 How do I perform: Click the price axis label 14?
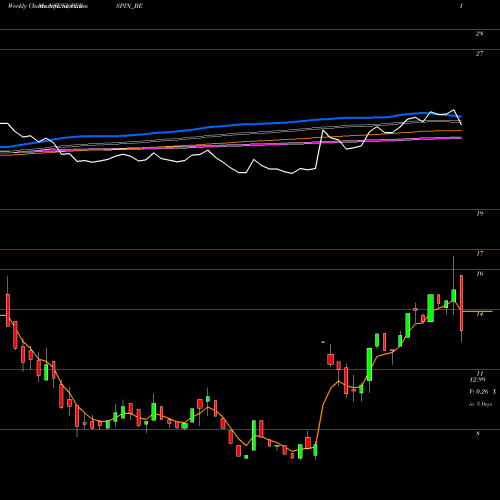[479, 314]
